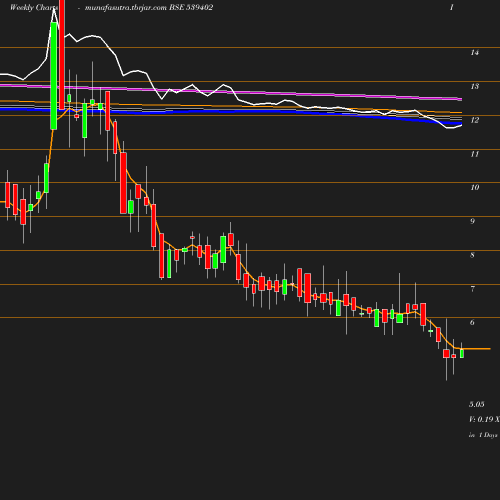Image resolution: width=500 pixels, height=500 pixels.
Task: Click the 'munafasutra.tbrjar.com BSE 539402' text
Action: point(149,8)
